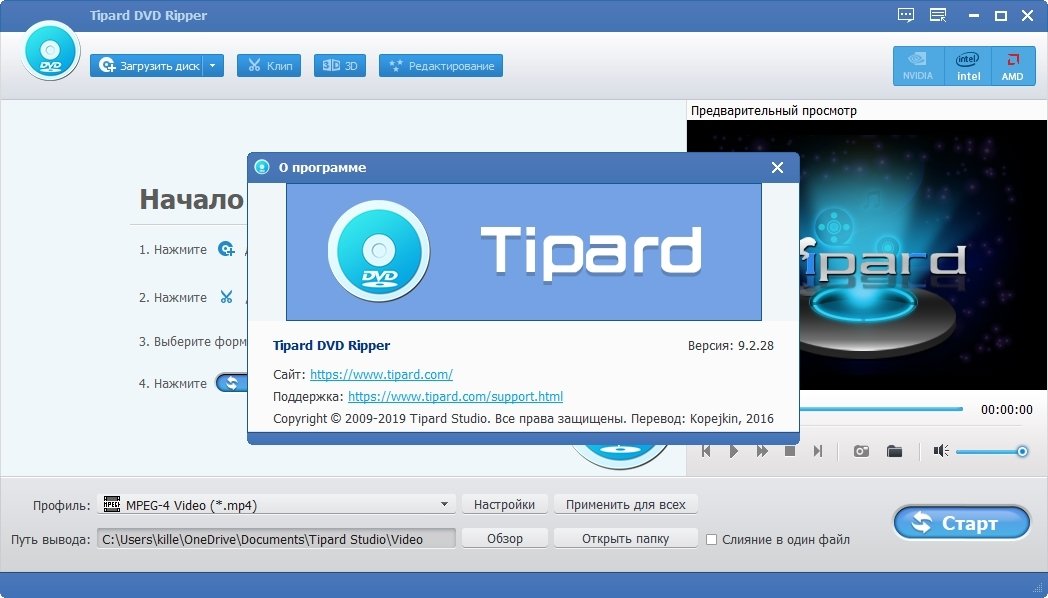
Task: Toggle NVIDIA acceleration icon
Action: [918, 65]
